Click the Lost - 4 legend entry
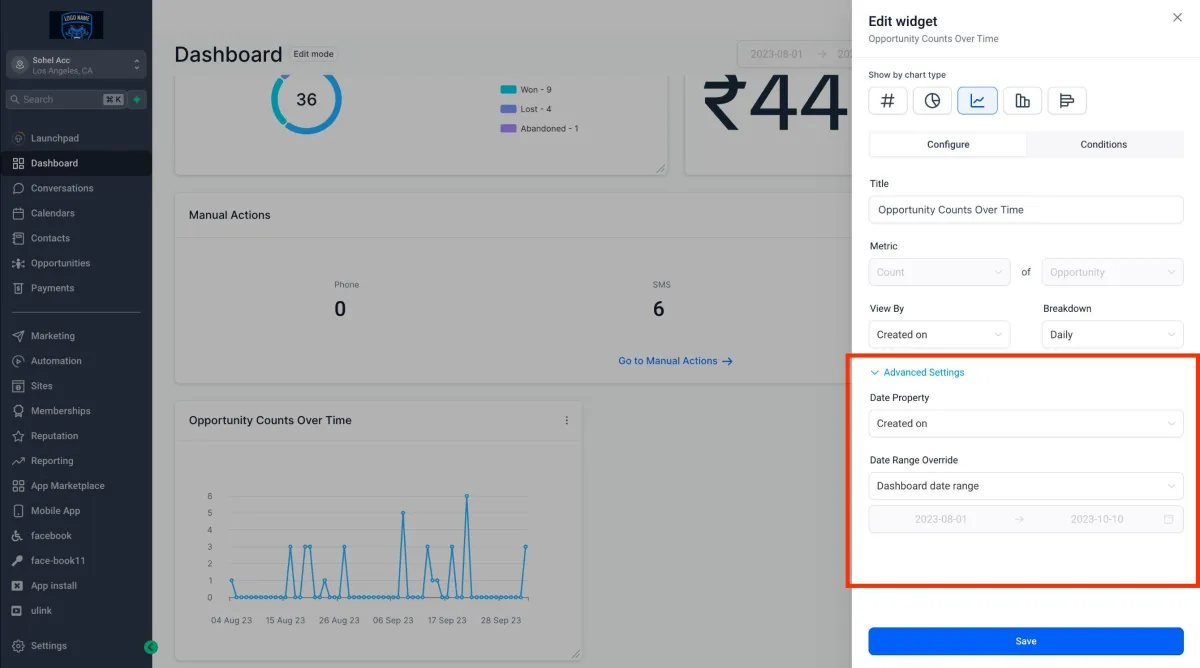The height and width of the screenshot is (668, 1200). 526,109
